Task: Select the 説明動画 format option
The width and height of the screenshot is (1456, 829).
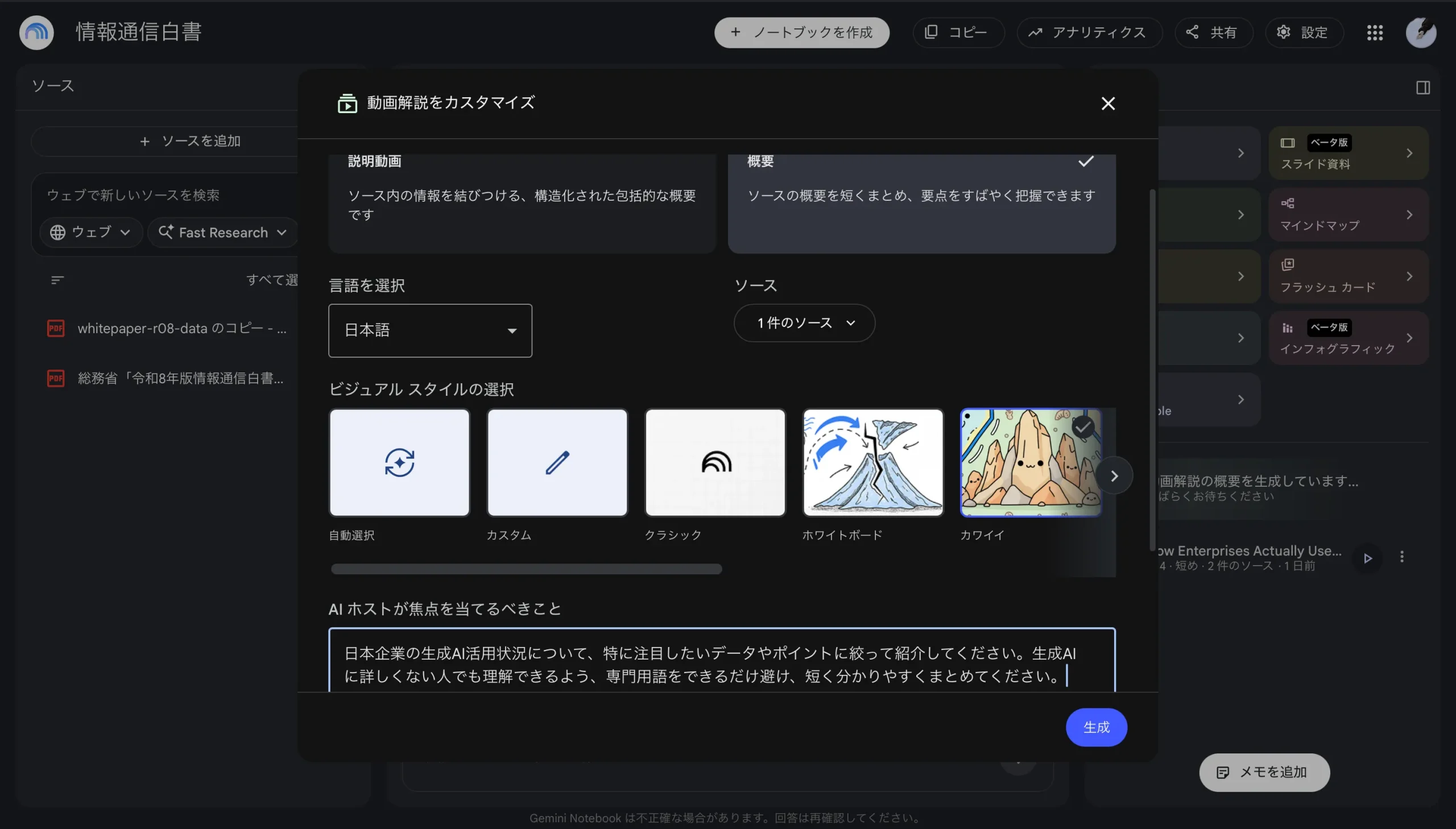Action: click(522, 203)
